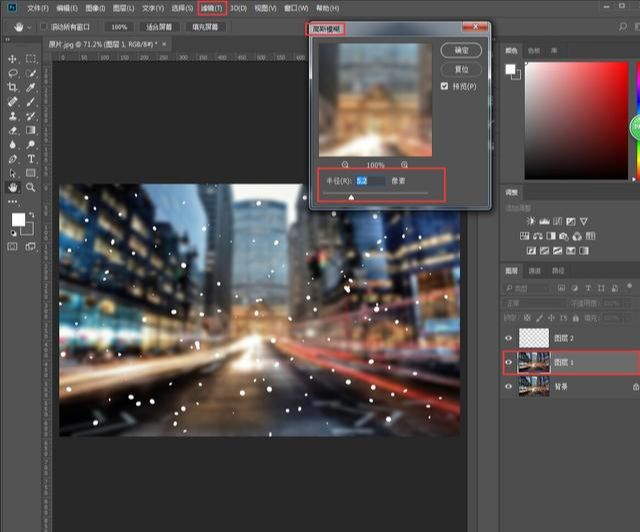The image size is (640, 532).
Task: Select the Dodge tool
Action: 31,145
